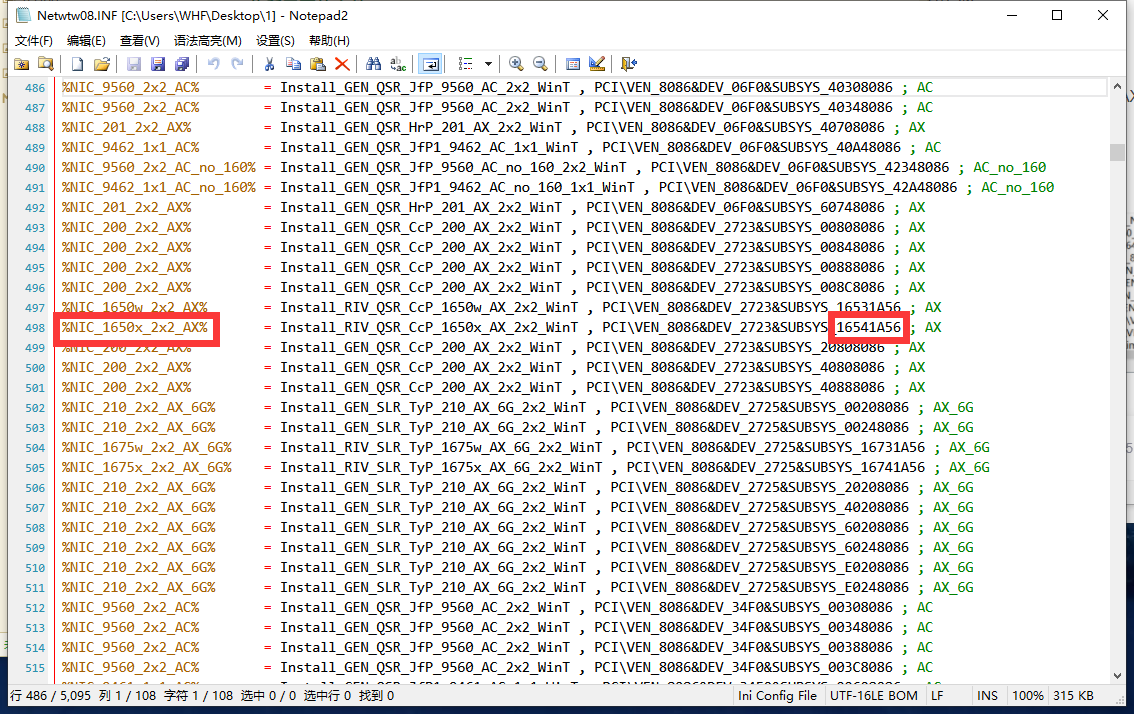Paste from clipboard using toolbar icon

[x=317, y=64]
